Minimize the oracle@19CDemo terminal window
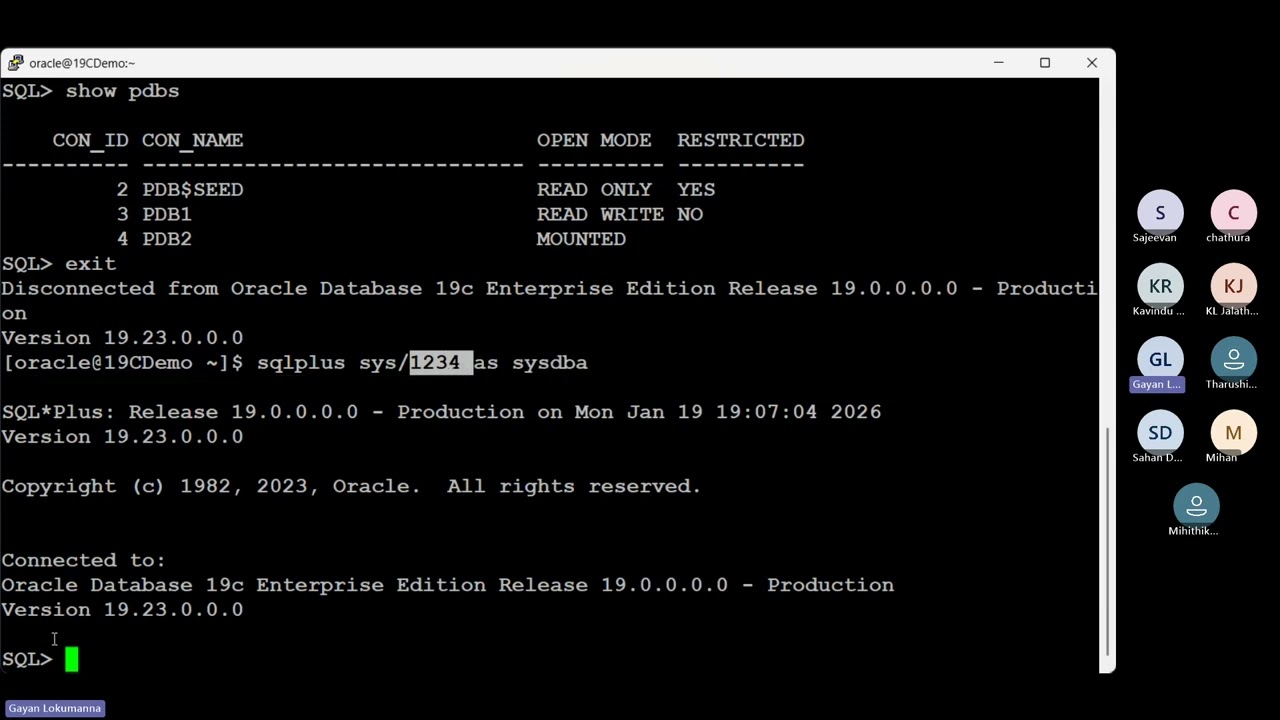This screenshot has height=720, width=1280. (x=998, y=63)
